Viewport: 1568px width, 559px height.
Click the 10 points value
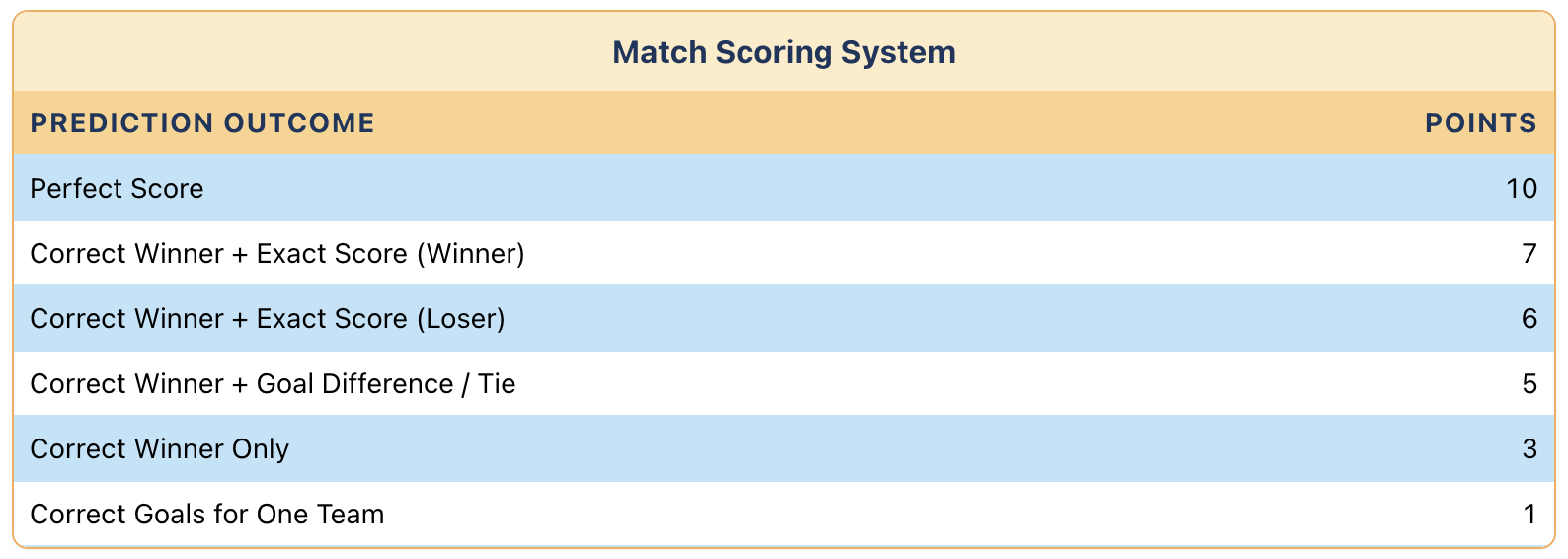(x=1522, y=188)
